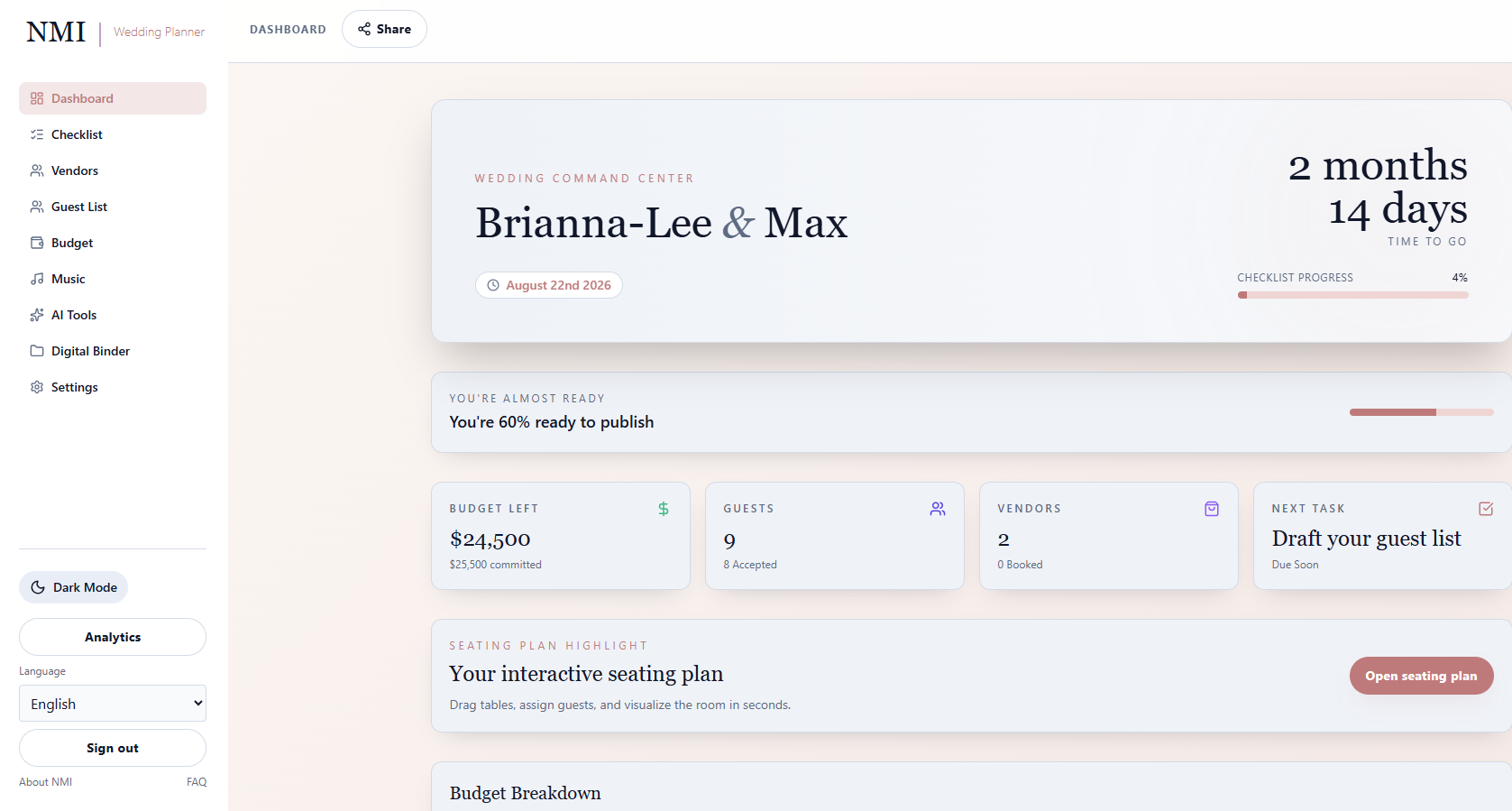Go to Checklist in the sidebar
The image size is (1512, 811).
(x=113, y=134)
